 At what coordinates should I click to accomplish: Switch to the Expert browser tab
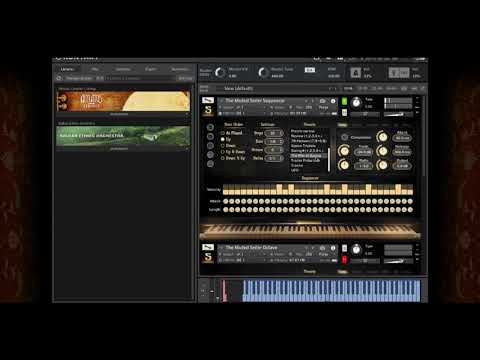(x=151, y=69)
